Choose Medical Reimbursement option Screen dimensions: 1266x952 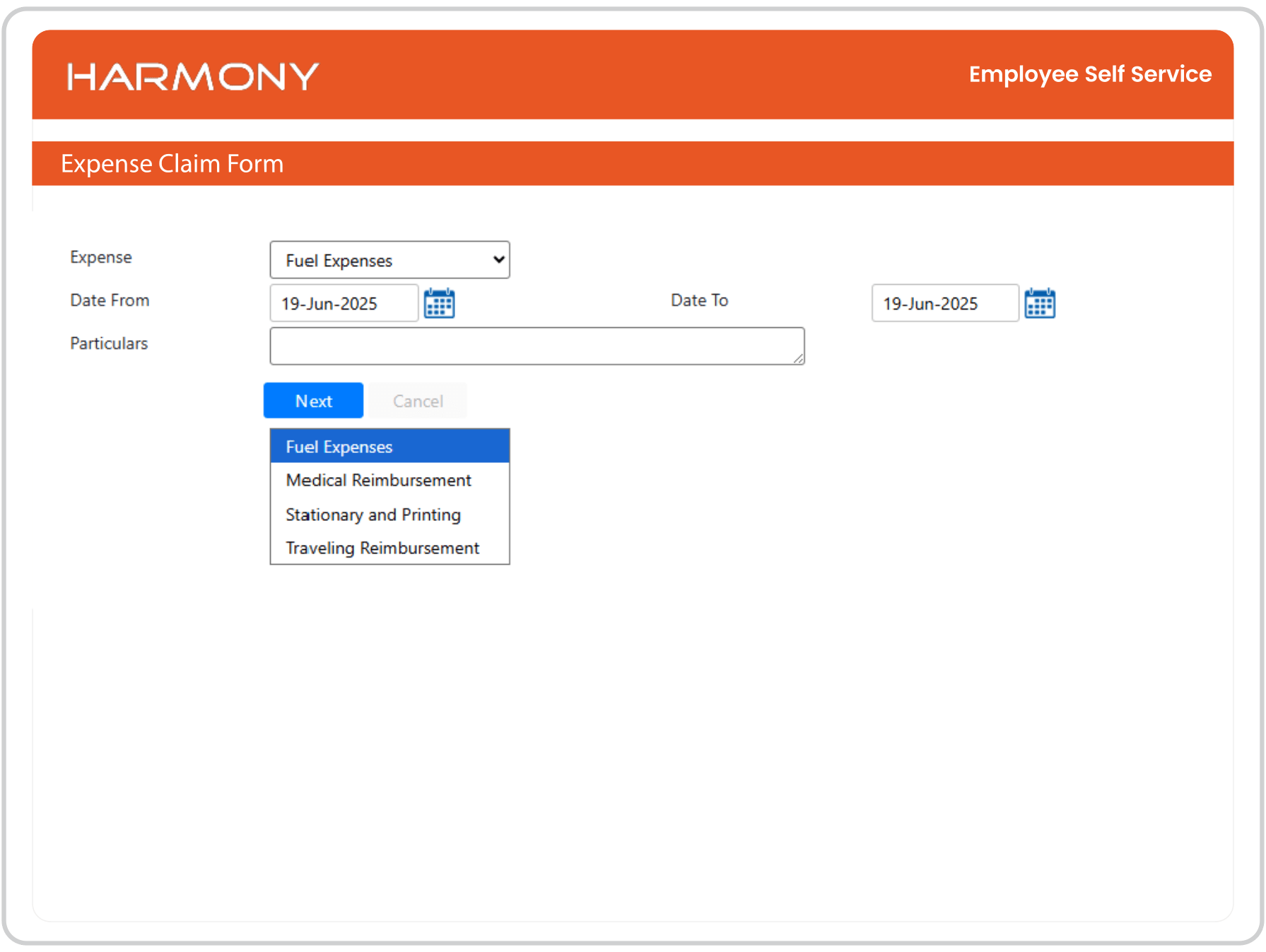[x=389, y=480]
